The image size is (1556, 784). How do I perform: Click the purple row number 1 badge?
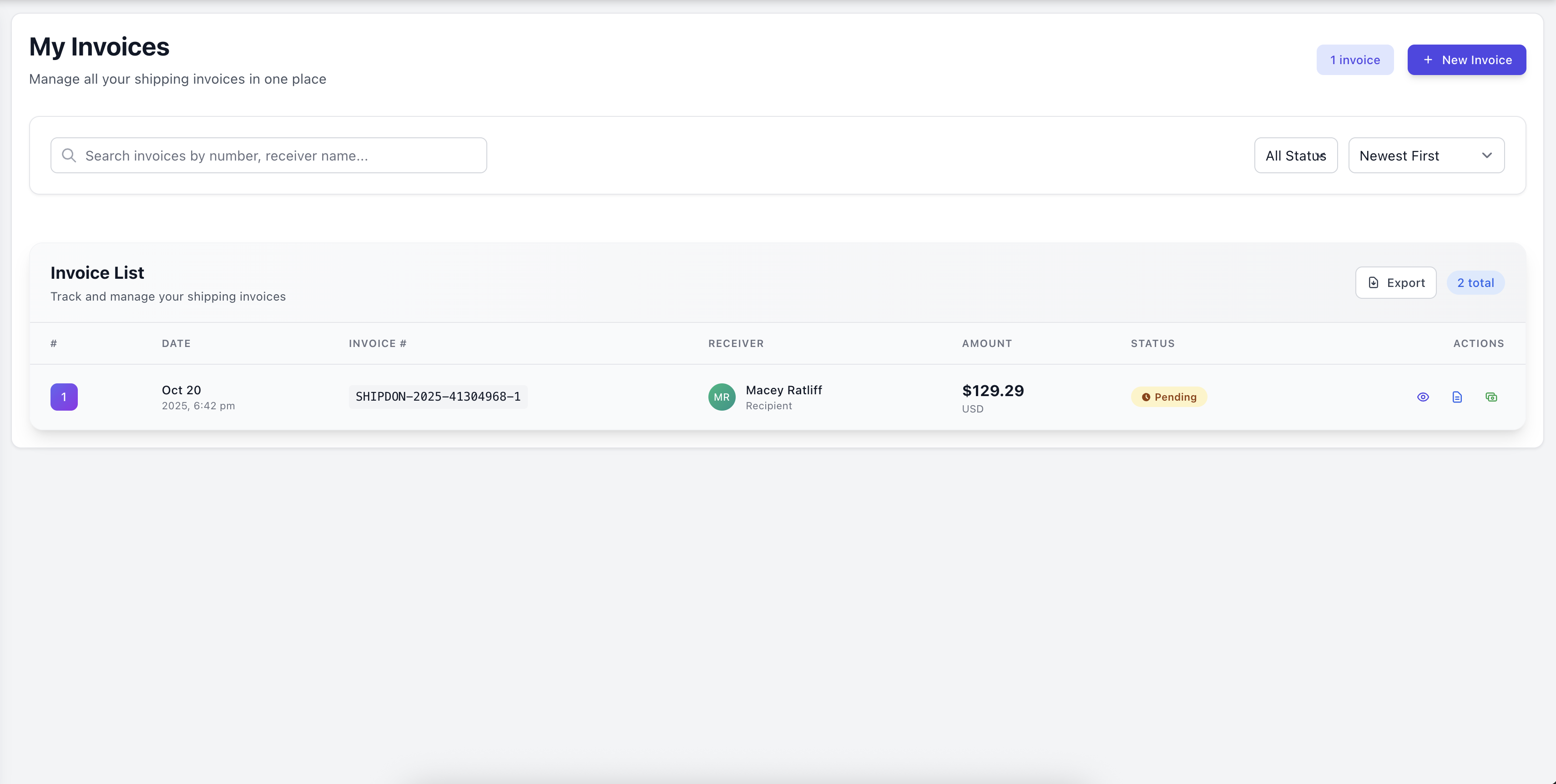pos(64,397)
